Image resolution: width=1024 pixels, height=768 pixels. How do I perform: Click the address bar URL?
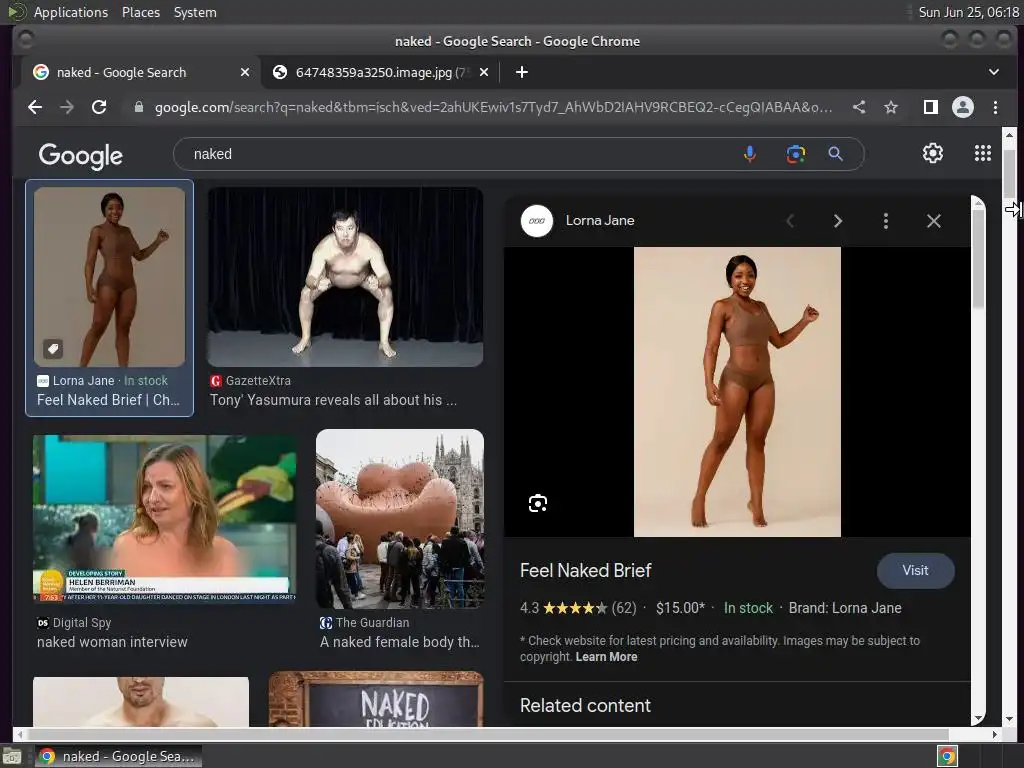(493, 107)
